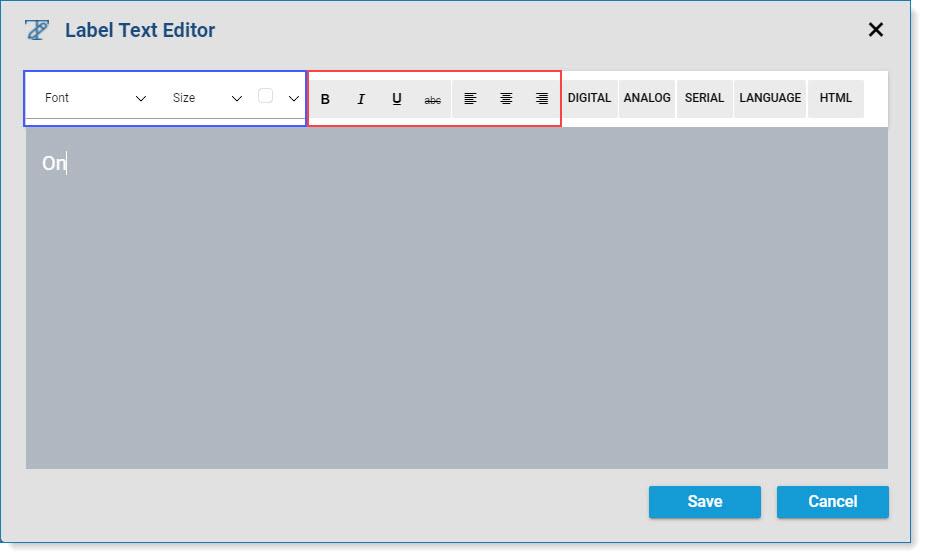The image size is (926, 558).
Task: Center align text
Action: tap(506, 99)
